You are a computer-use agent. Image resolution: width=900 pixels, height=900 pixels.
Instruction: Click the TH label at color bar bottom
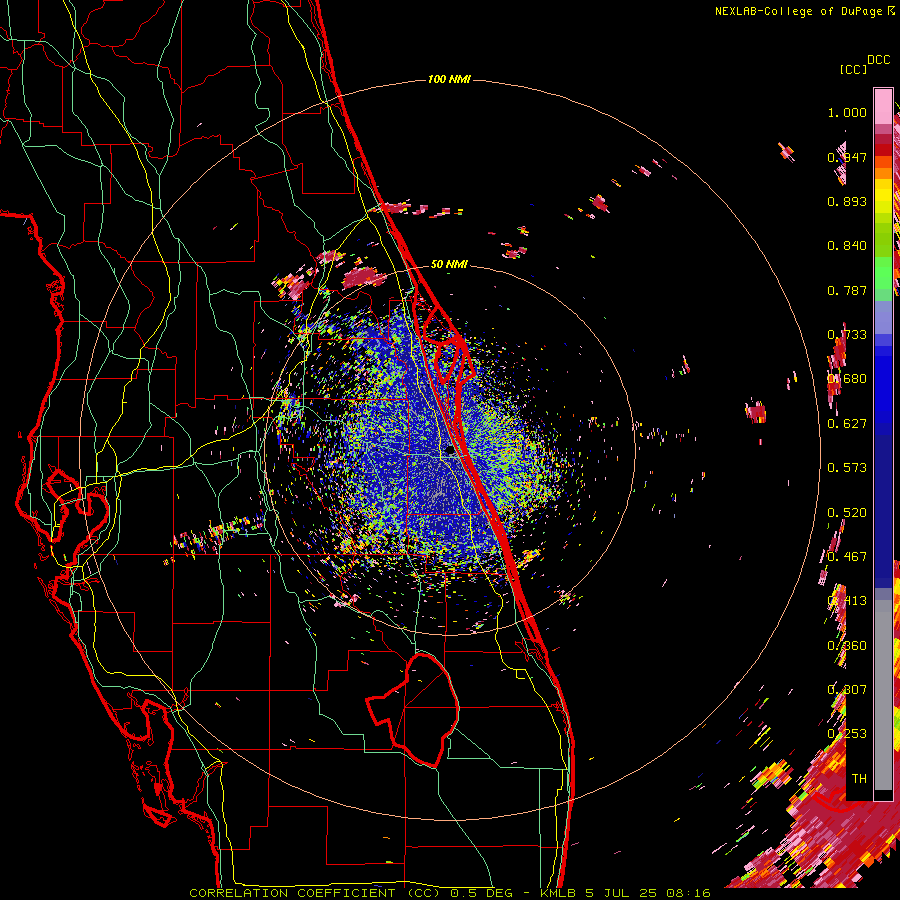pyautogui.click(x=859, y=778)
